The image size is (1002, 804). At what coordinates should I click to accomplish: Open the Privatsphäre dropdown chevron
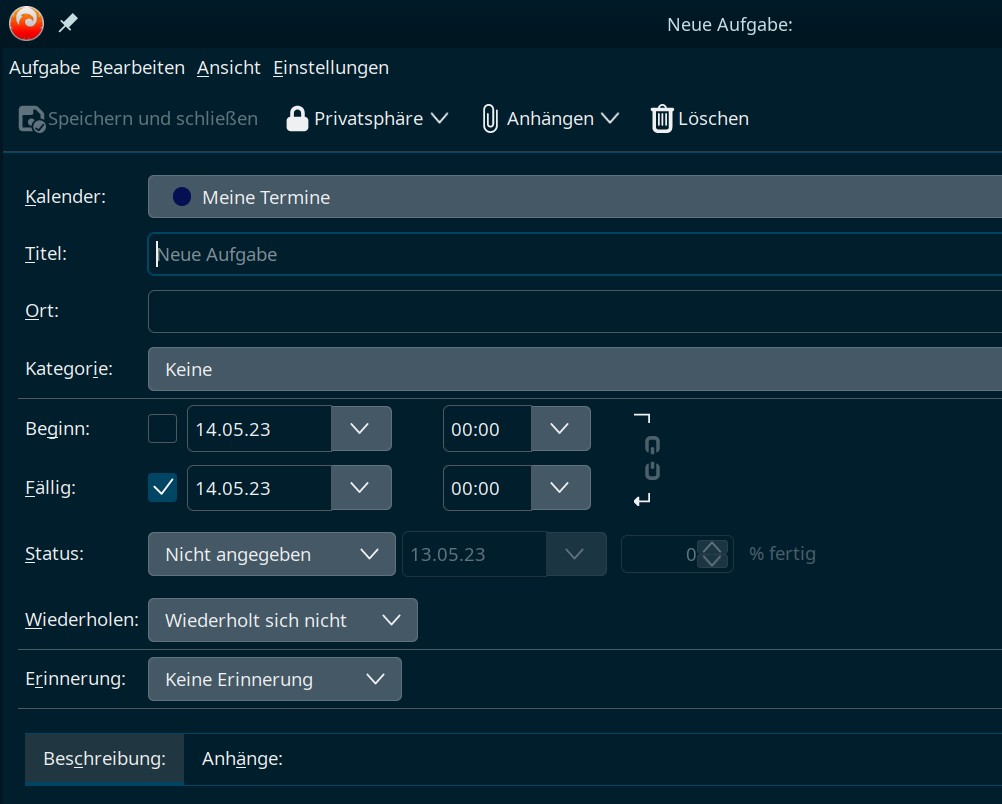[x=440, y=118]
